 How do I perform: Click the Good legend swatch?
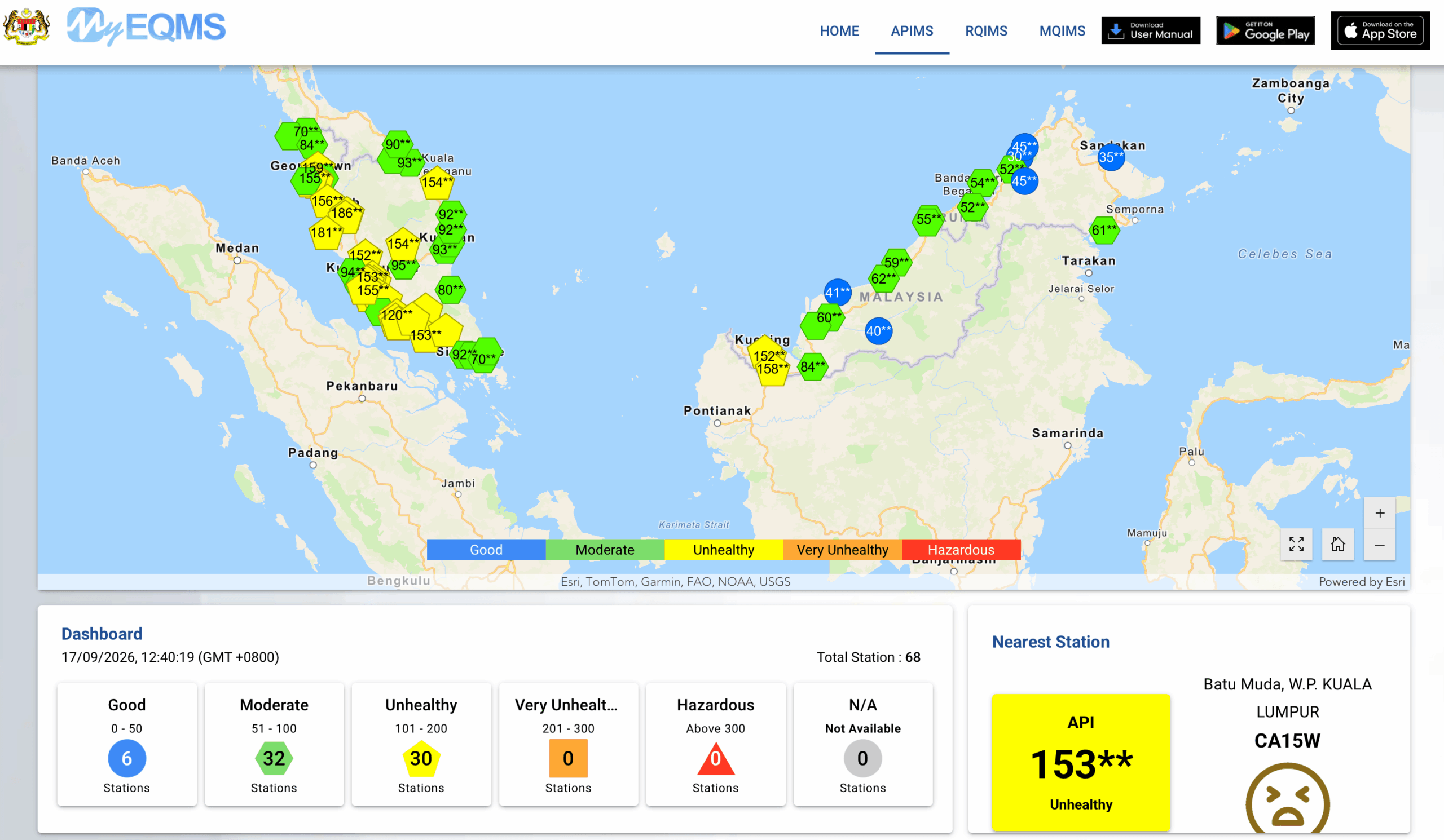coord(486,550)
